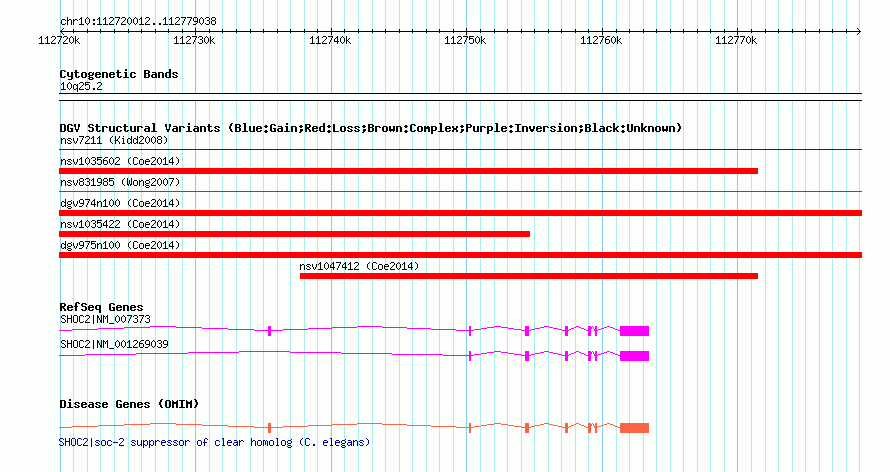890x472 pixels.
Task: Click the red bar for nsv1035422
Action: 295,234
